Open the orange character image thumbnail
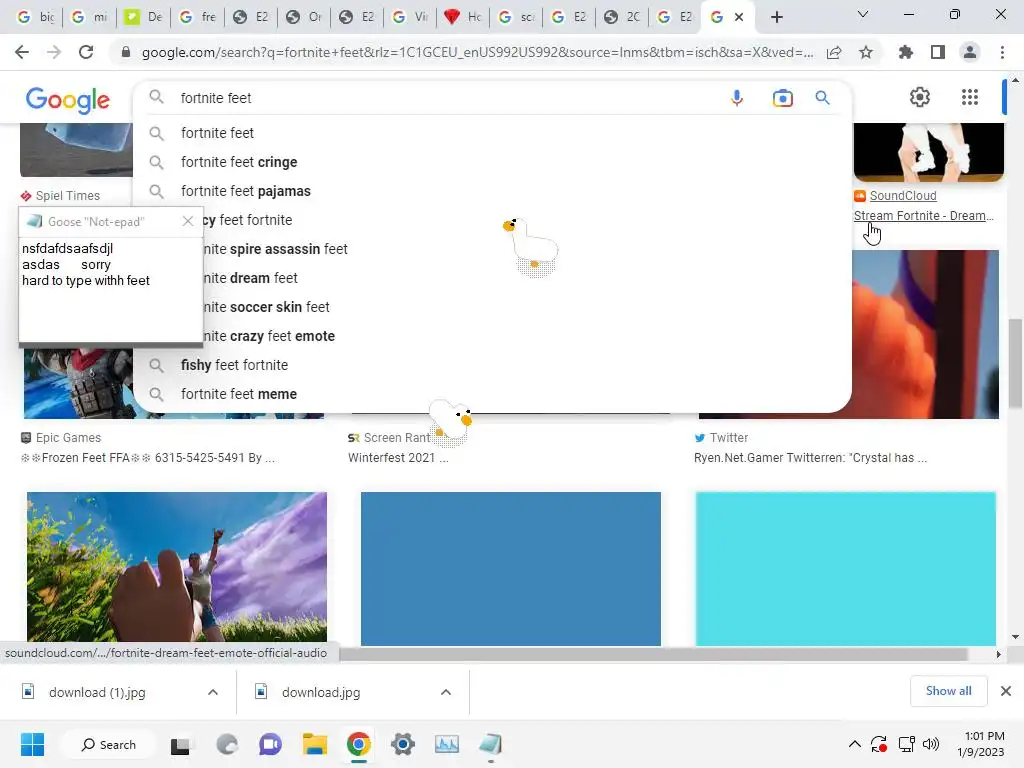Image resolution: width=1024 pixels, height=768 pixels. pos(925,334)
